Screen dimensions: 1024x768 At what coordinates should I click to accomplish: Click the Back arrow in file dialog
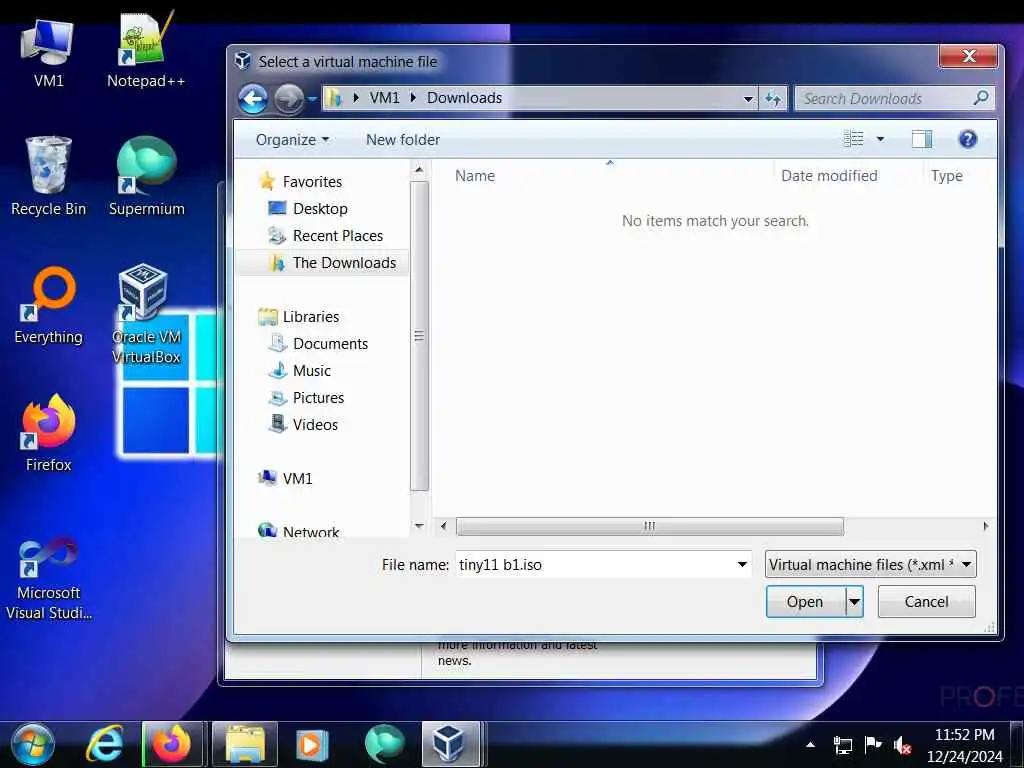pyautogui.click(x=253, y=99)
